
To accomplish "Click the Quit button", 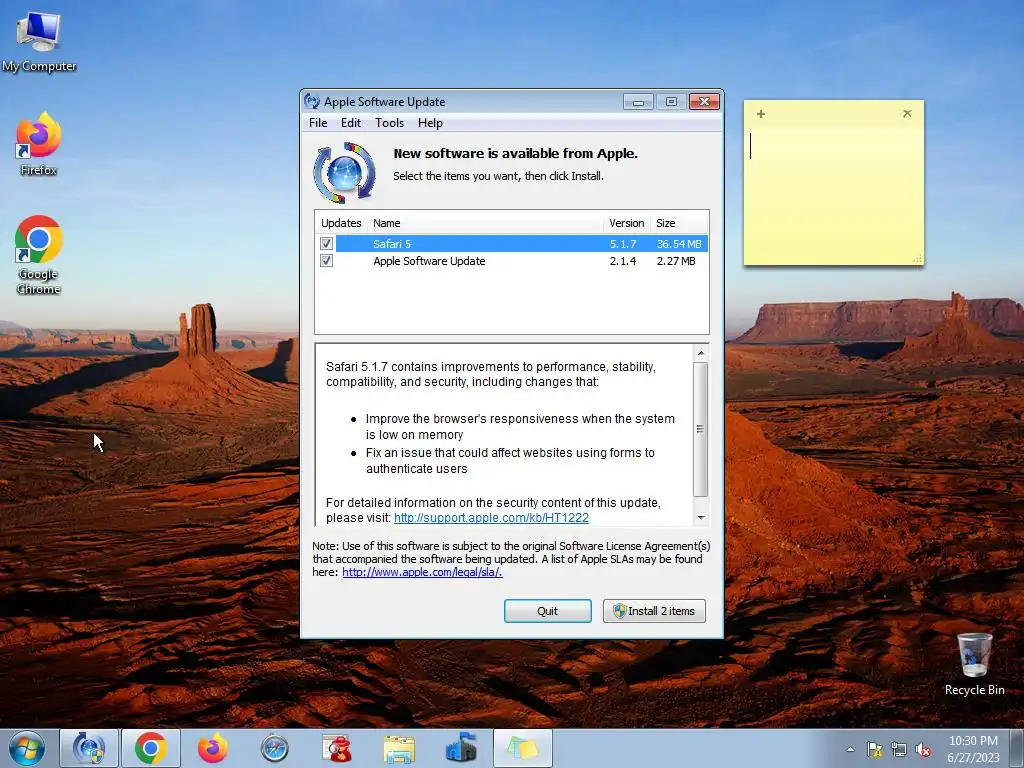I will click(547, 611).
